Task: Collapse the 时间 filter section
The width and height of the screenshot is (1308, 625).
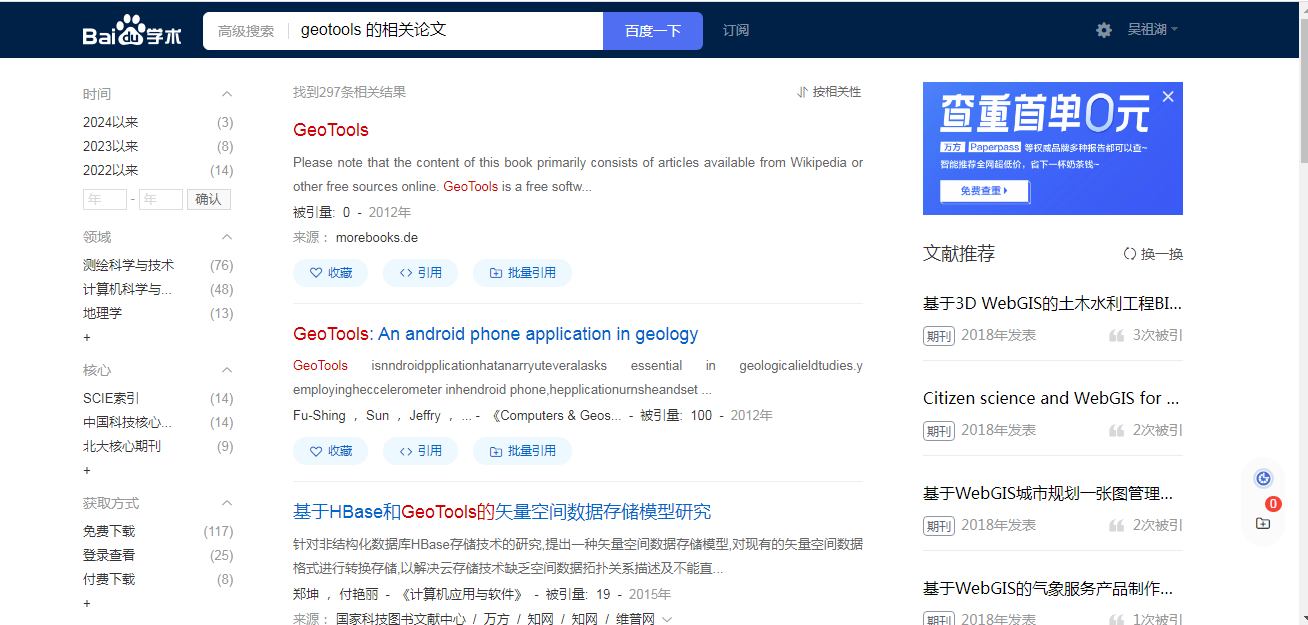Action: tap(227, 94)
